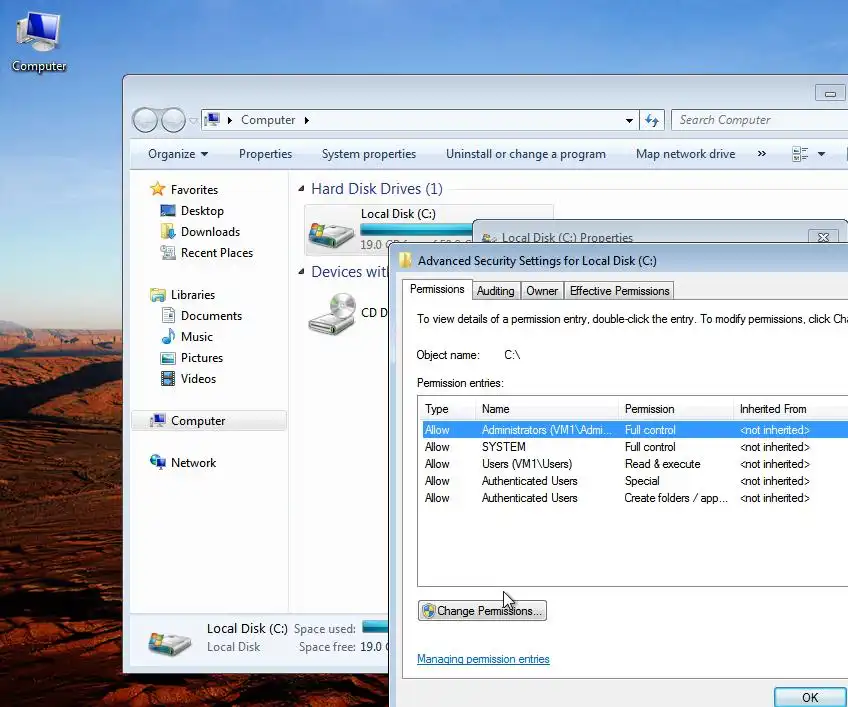Click the Documents library icon
This screenshot has height=707, width=848.
click(168, 315)
